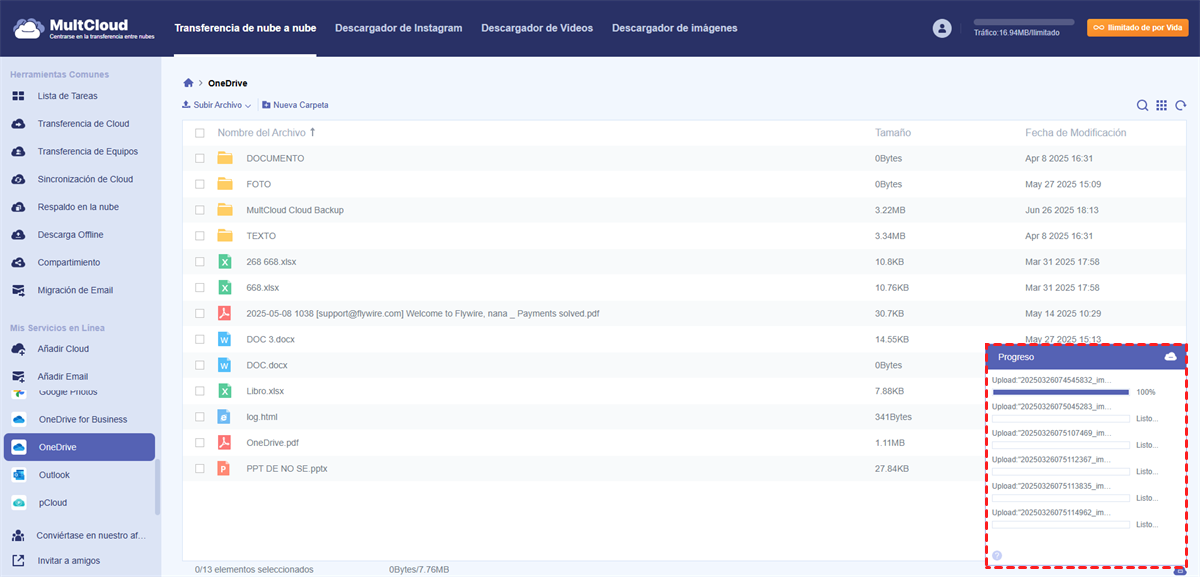The image size is (1200, 577).
Task: Toggle the select-all checkbox in header
Action: (200, 133)
